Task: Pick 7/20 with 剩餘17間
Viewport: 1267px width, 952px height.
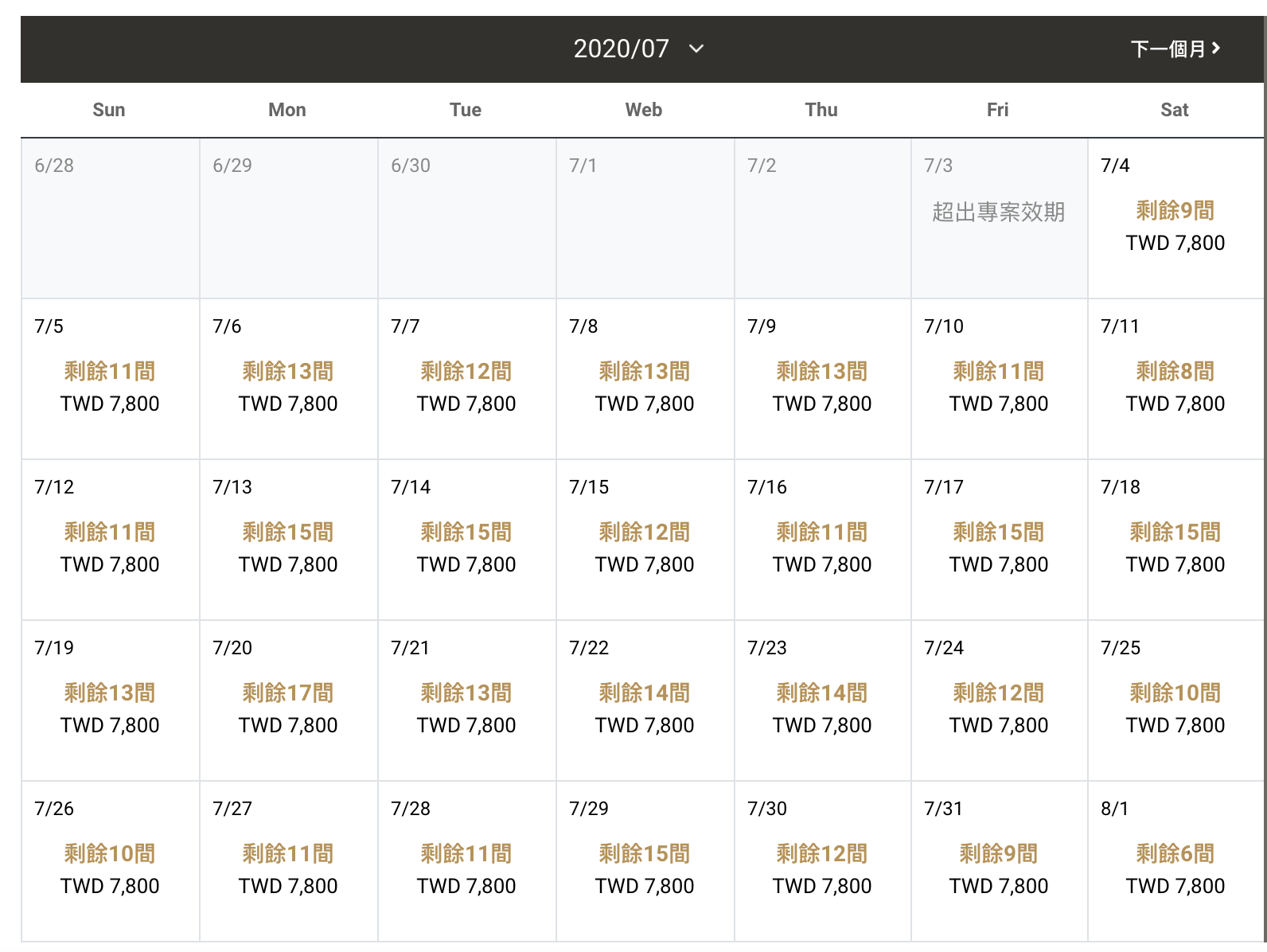Action: [x=288, y=701]
